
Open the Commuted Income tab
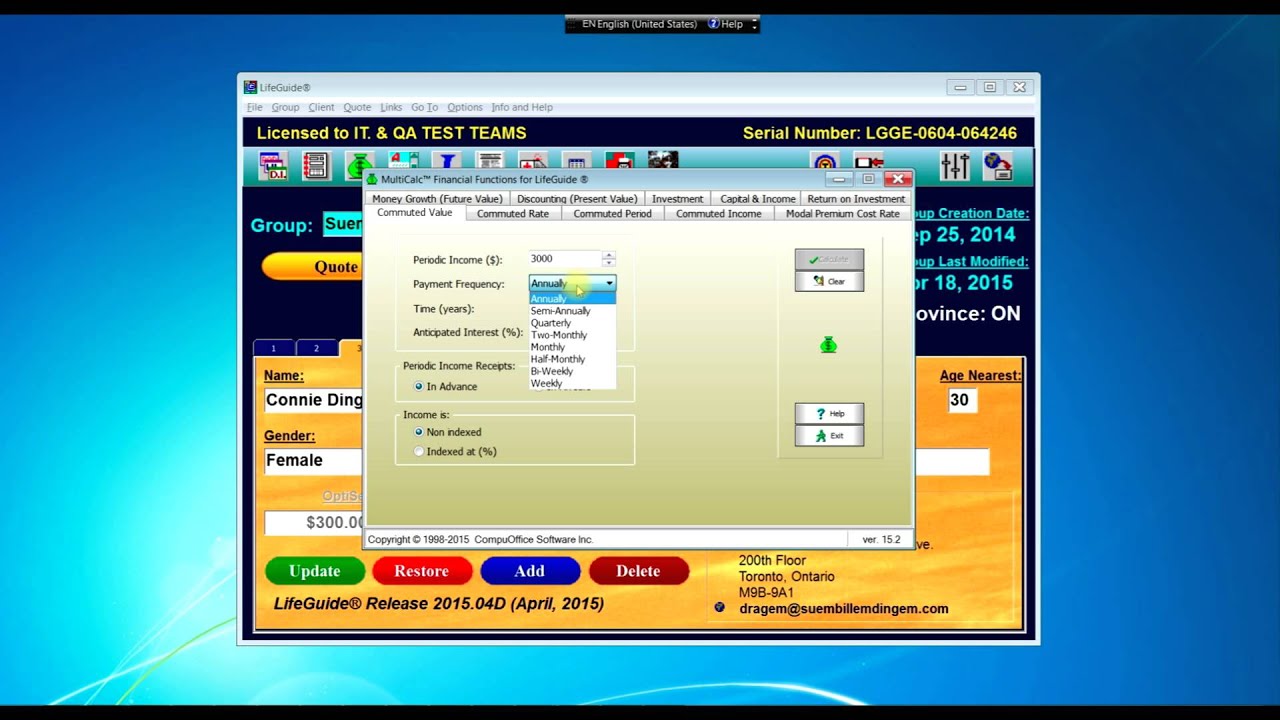(718, 213)
